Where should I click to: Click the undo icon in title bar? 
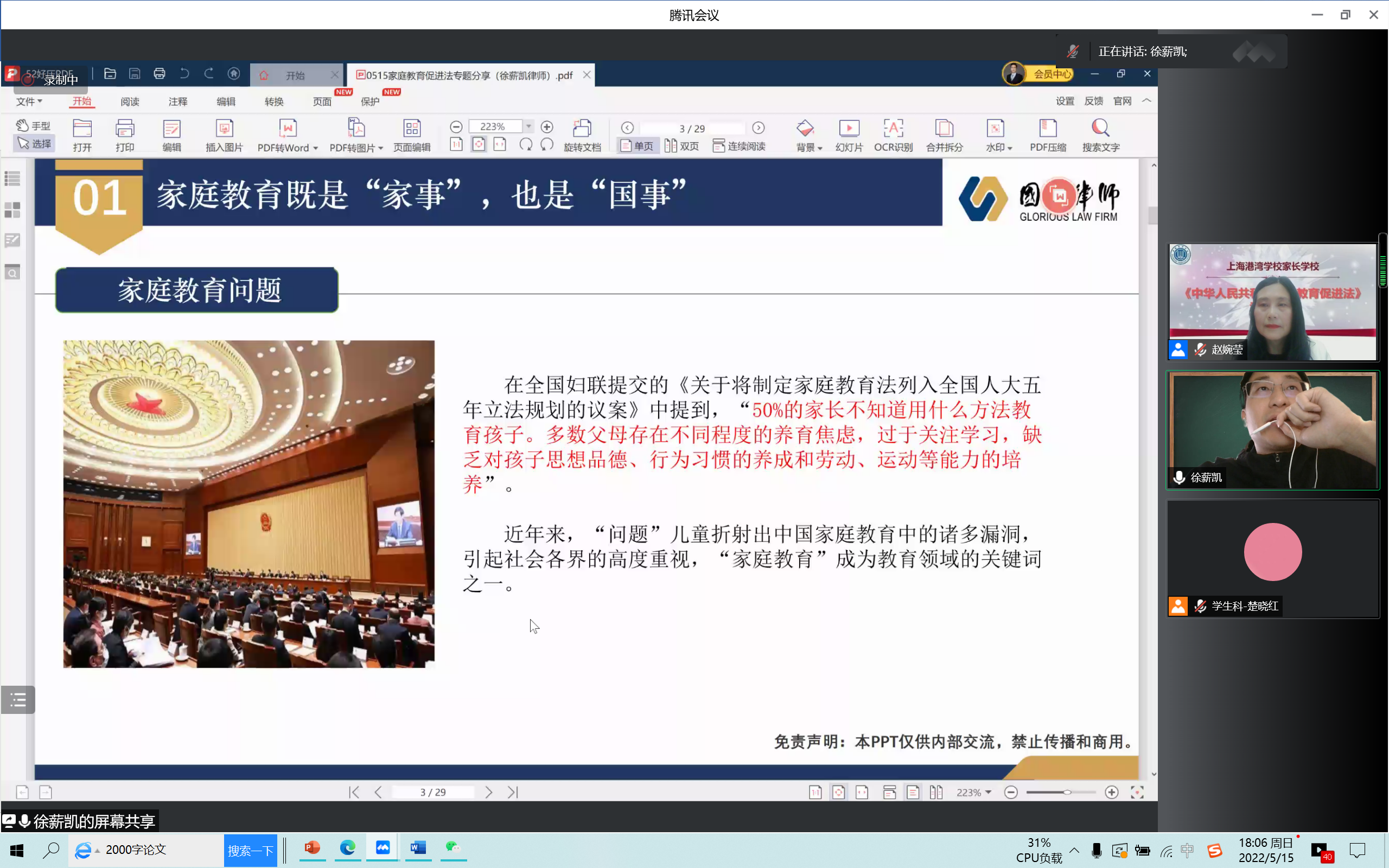pos(184,73)
